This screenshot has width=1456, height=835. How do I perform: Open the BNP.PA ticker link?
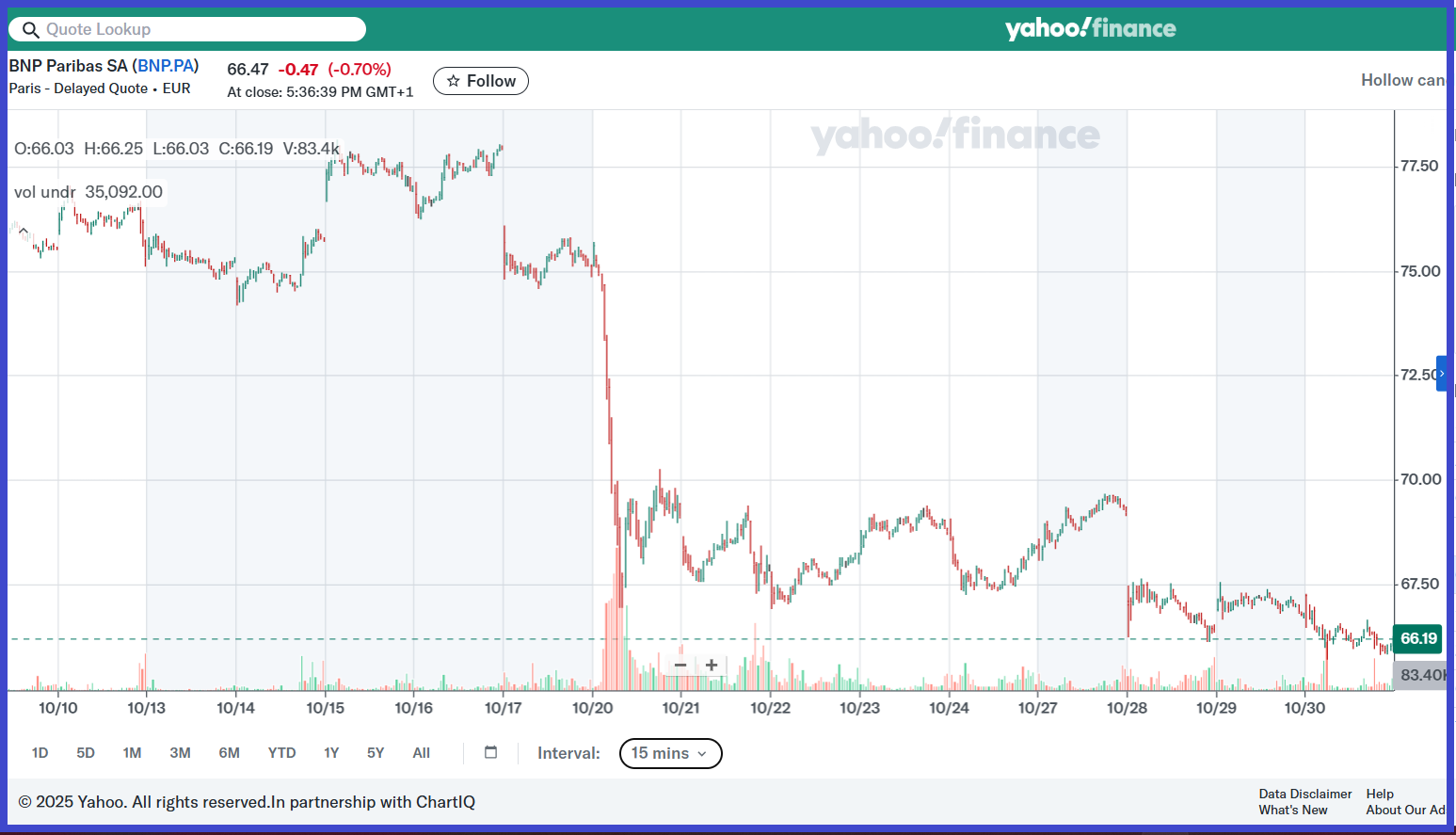pyautogui.click(x=166, y=66)
